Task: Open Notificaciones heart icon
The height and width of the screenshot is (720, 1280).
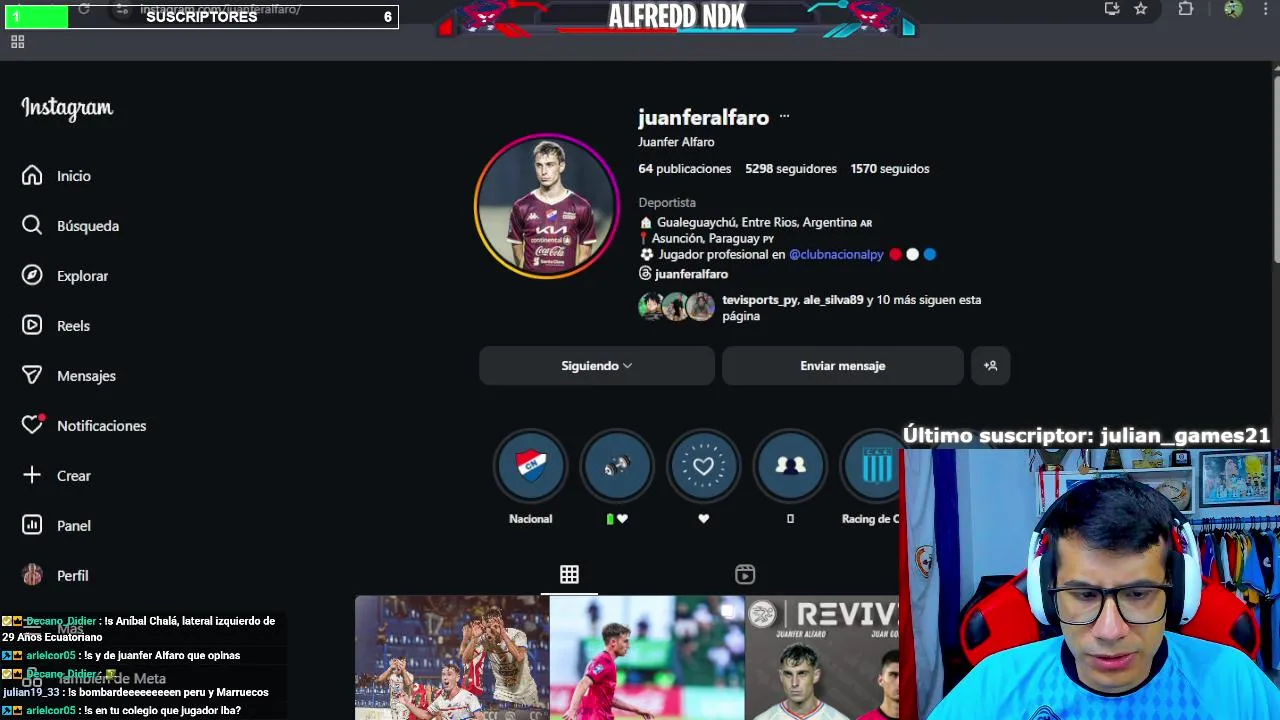Action: pos(32,426)
